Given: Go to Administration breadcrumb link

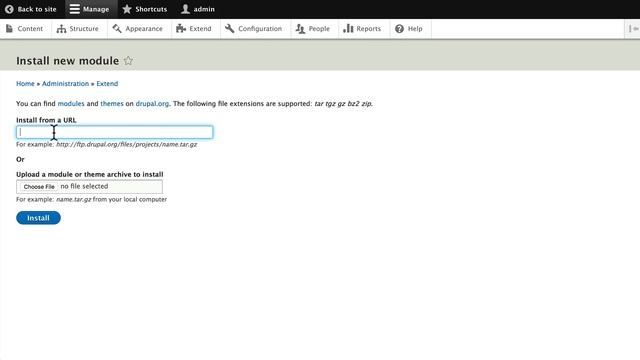Looking at the screenshot, I should point(65,84).
